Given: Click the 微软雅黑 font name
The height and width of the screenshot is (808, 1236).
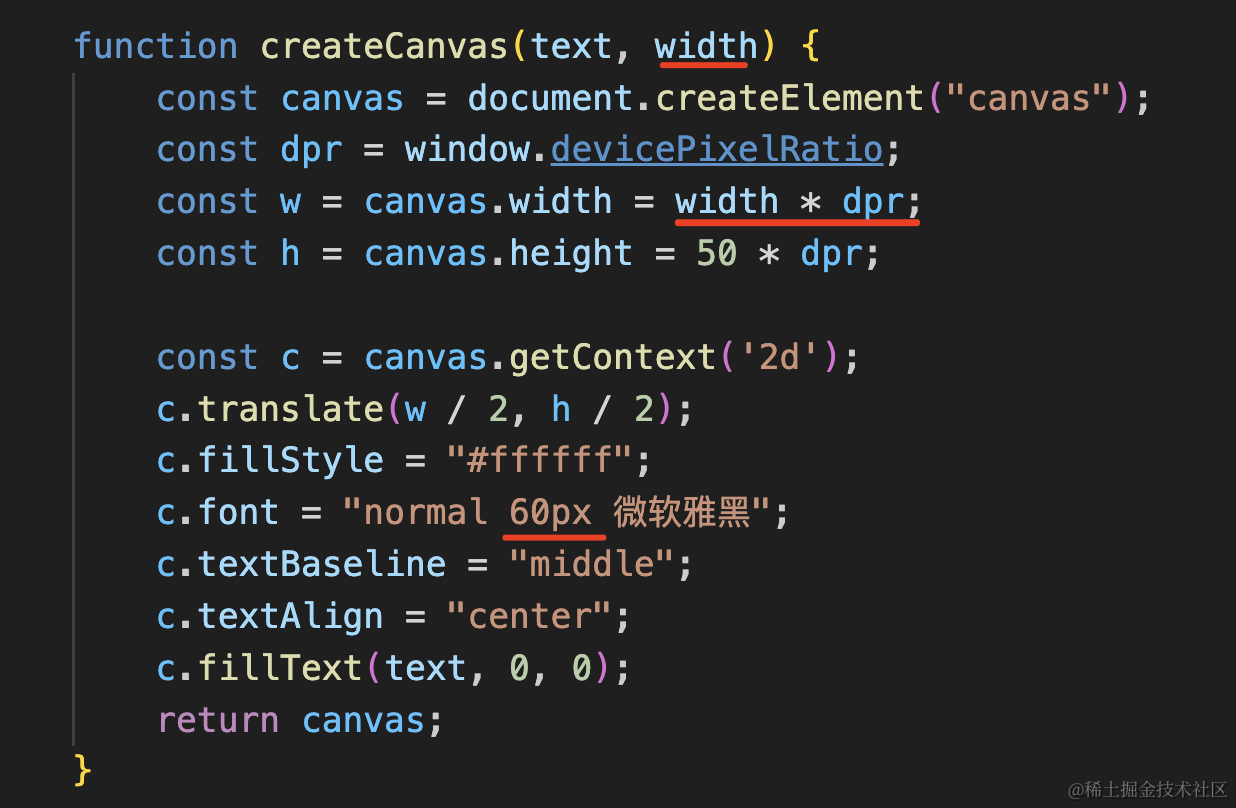Looking at the screenshot, I should (x=682, y=514).
